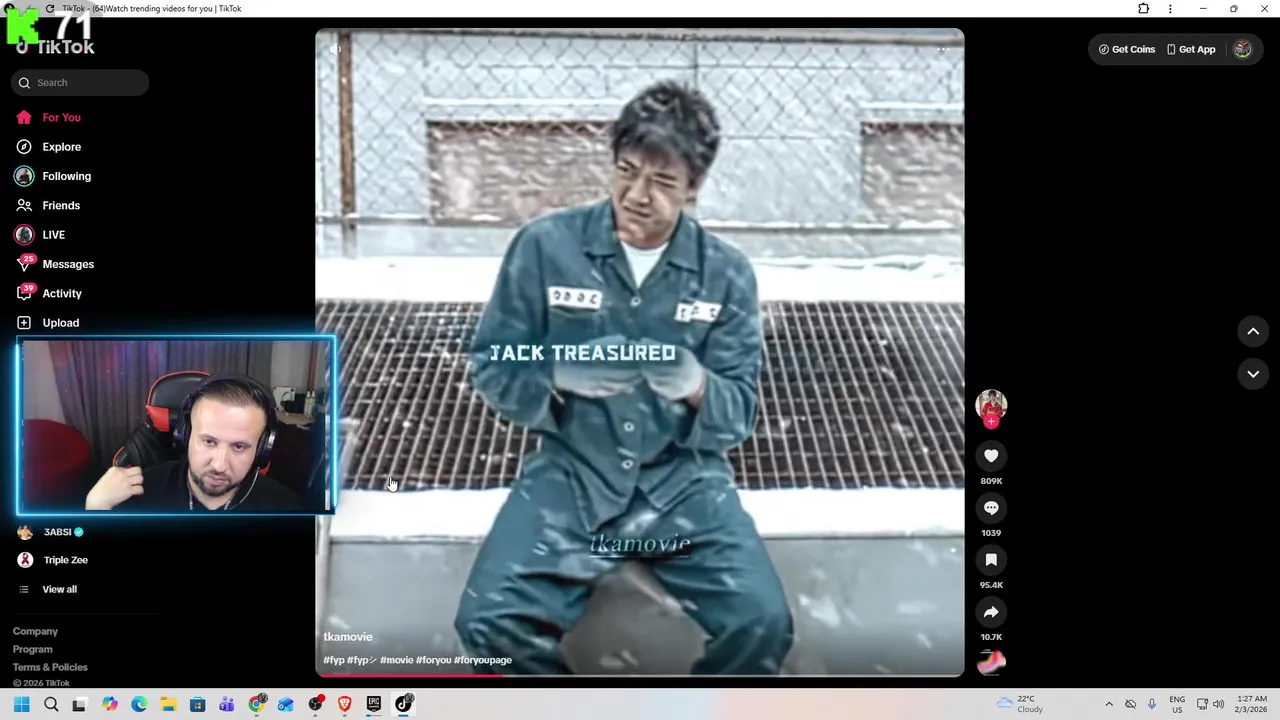Open Task View on taskbar
The image size is (1280, 720).
point(79,704)
